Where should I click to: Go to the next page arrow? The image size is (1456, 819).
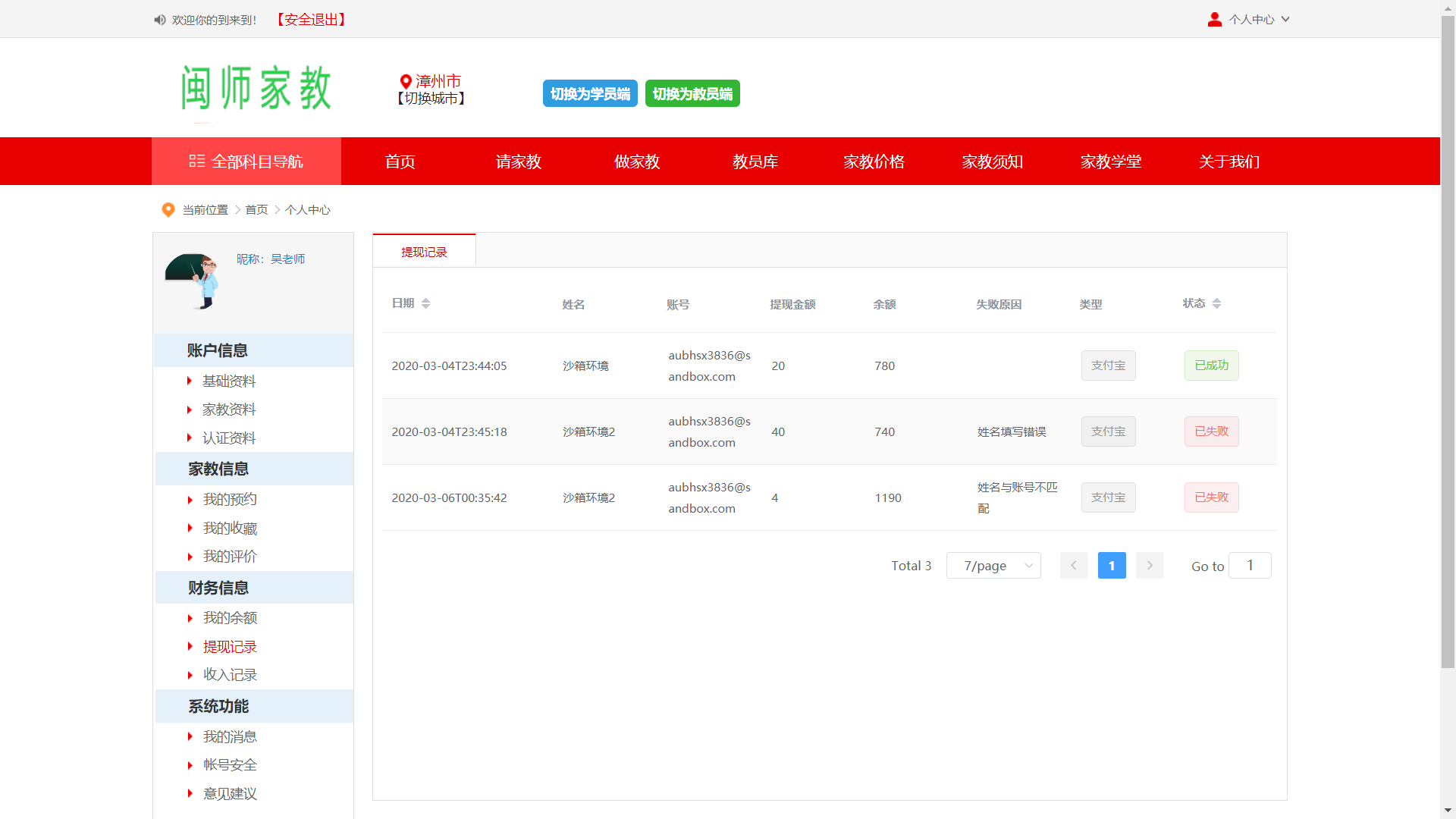click(1149, 566)
